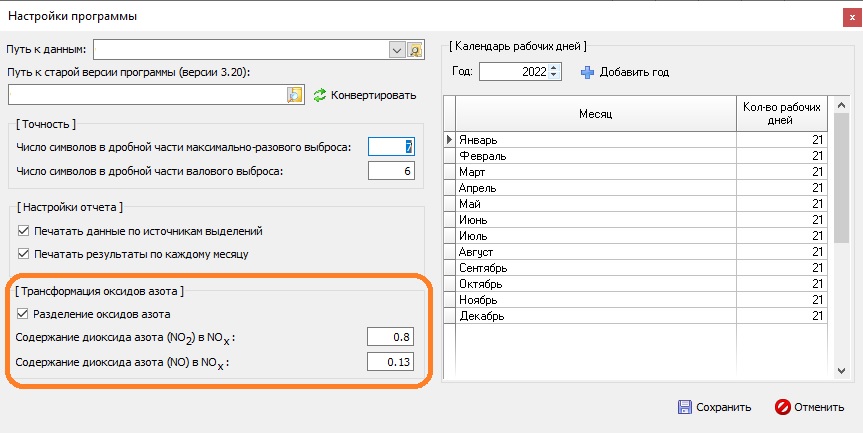Image resolution: width=863 pixels, height=433 pixels.
Task: Click the Кол-во рабочих дней column header
Action: pos(782,114)
